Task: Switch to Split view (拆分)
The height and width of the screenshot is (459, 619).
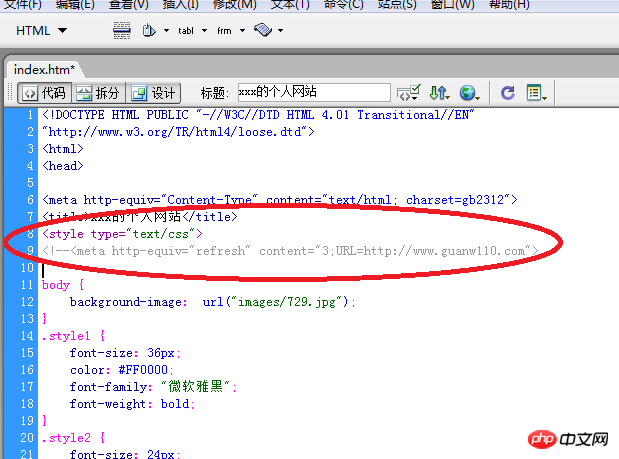Action: (x=98, y=93)
